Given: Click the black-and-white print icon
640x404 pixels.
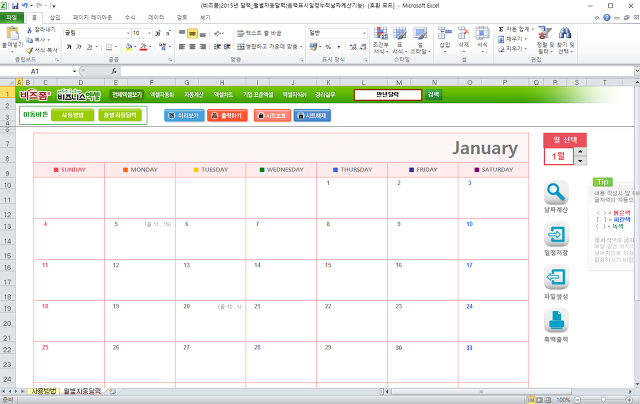Looking at the screenshot, I should click(x=556, y=321).
